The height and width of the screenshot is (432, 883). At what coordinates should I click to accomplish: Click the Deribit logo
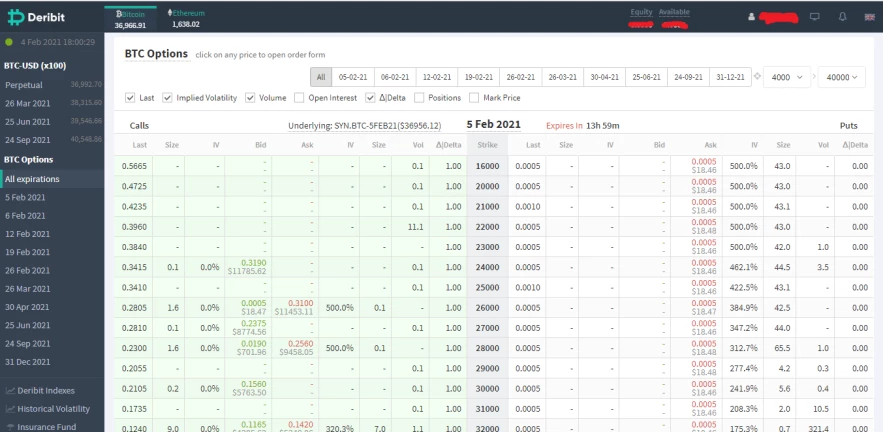[x=37, y=17]
